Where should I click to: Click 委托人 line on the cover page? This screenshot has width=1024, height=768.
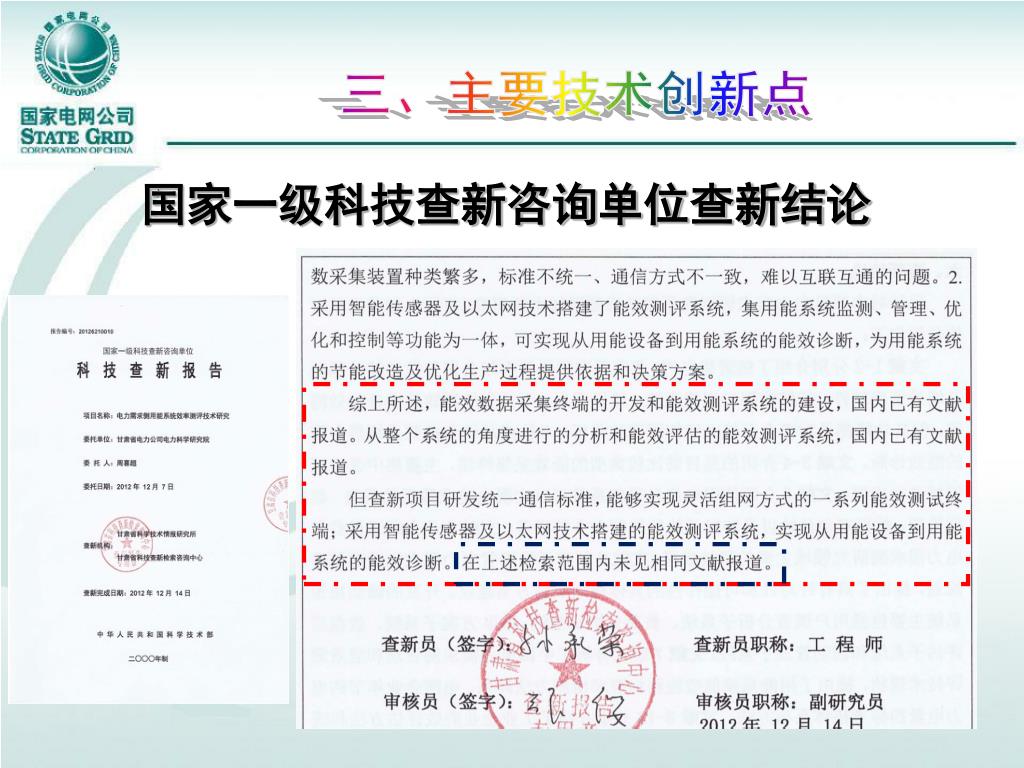pos(110,463)
